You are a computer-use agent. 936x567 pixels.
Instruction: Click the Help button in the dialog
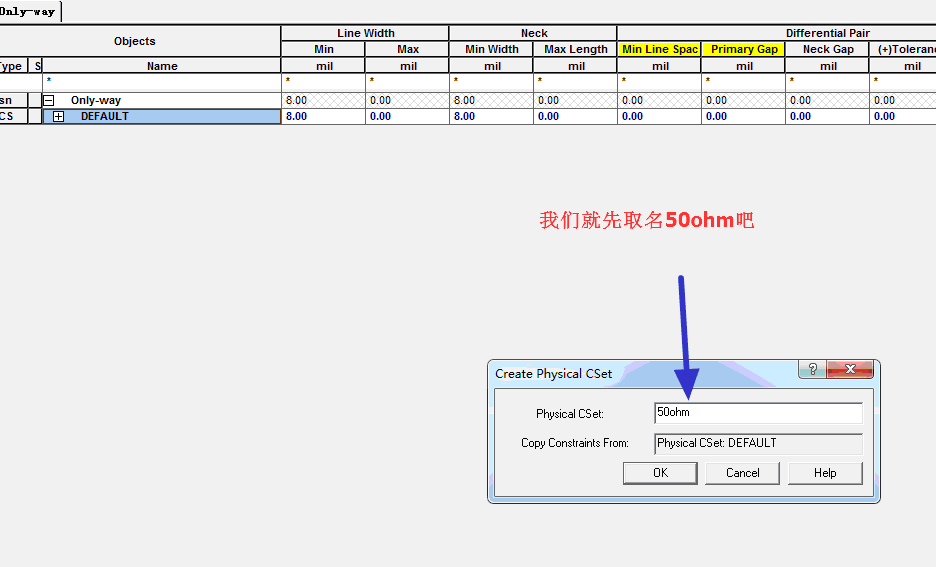click(825, 473)
